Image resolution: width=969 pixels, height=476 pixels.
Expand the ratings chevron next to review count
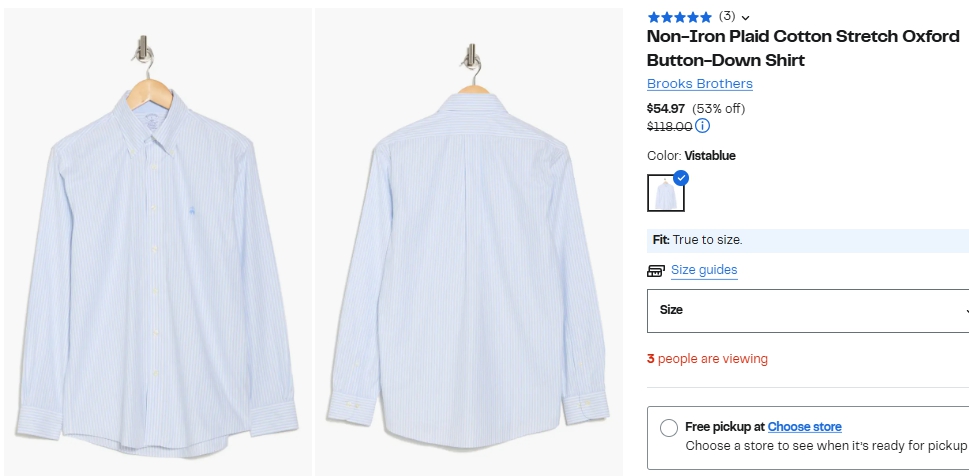click(746, 17)
